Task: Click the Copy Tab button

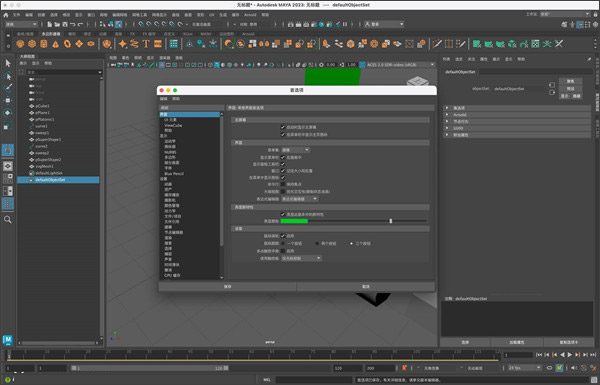Action: coord(569,342)
